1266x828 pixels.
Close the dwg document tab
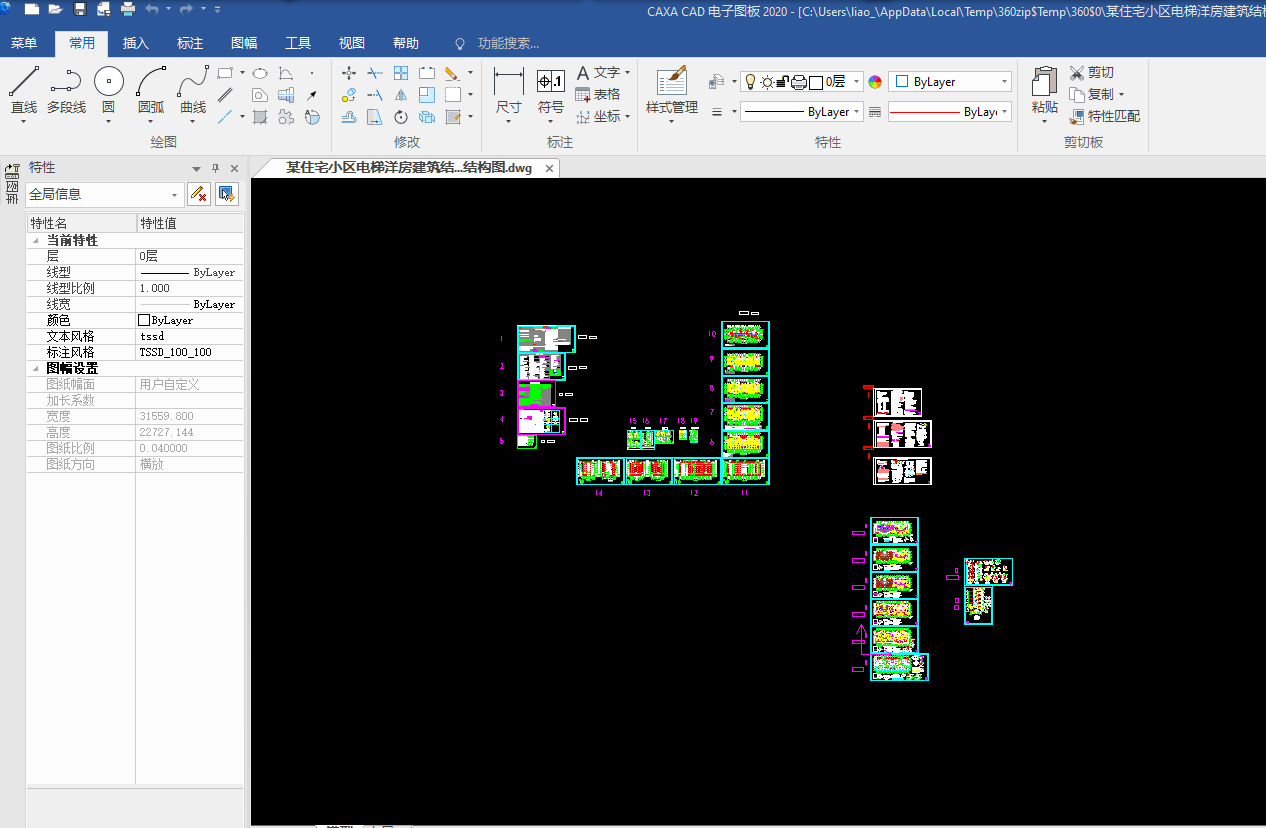pyautogui.click(x=549, y=169)
